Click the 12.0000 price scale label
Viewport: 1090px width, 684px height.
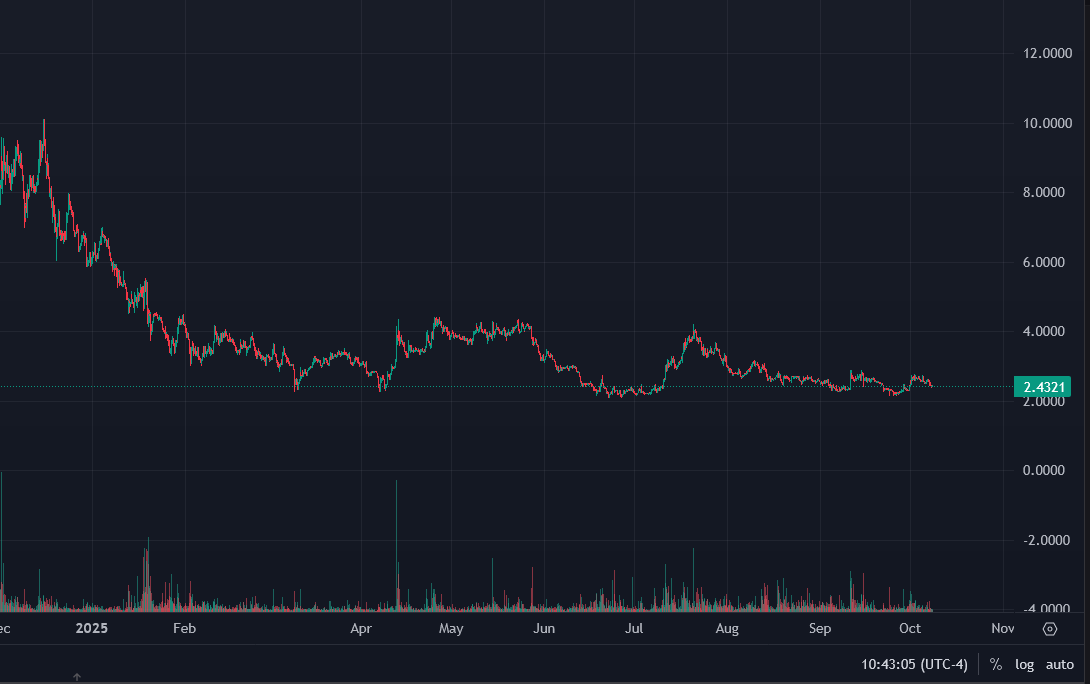(x=1043, y=53)
